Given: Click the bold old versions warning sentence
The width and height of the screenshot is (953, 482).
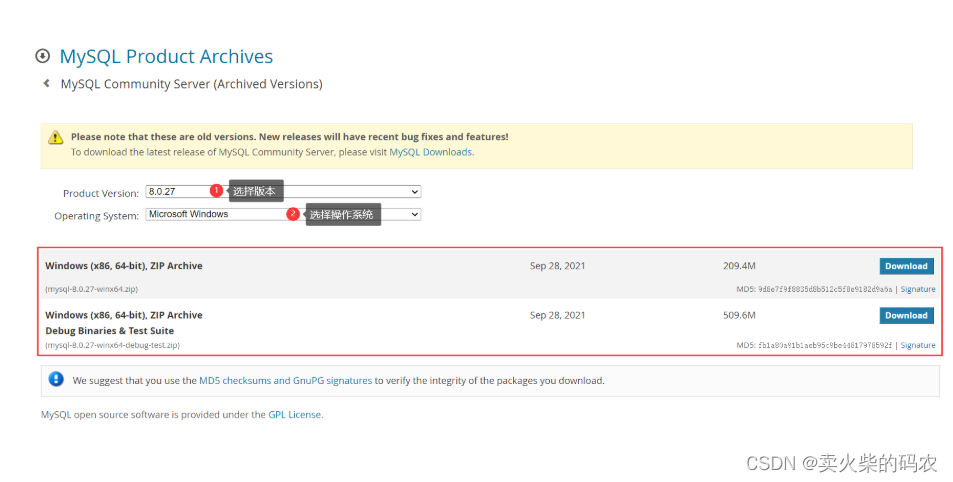Looking at the screenshot, I should tap(289, 137).
